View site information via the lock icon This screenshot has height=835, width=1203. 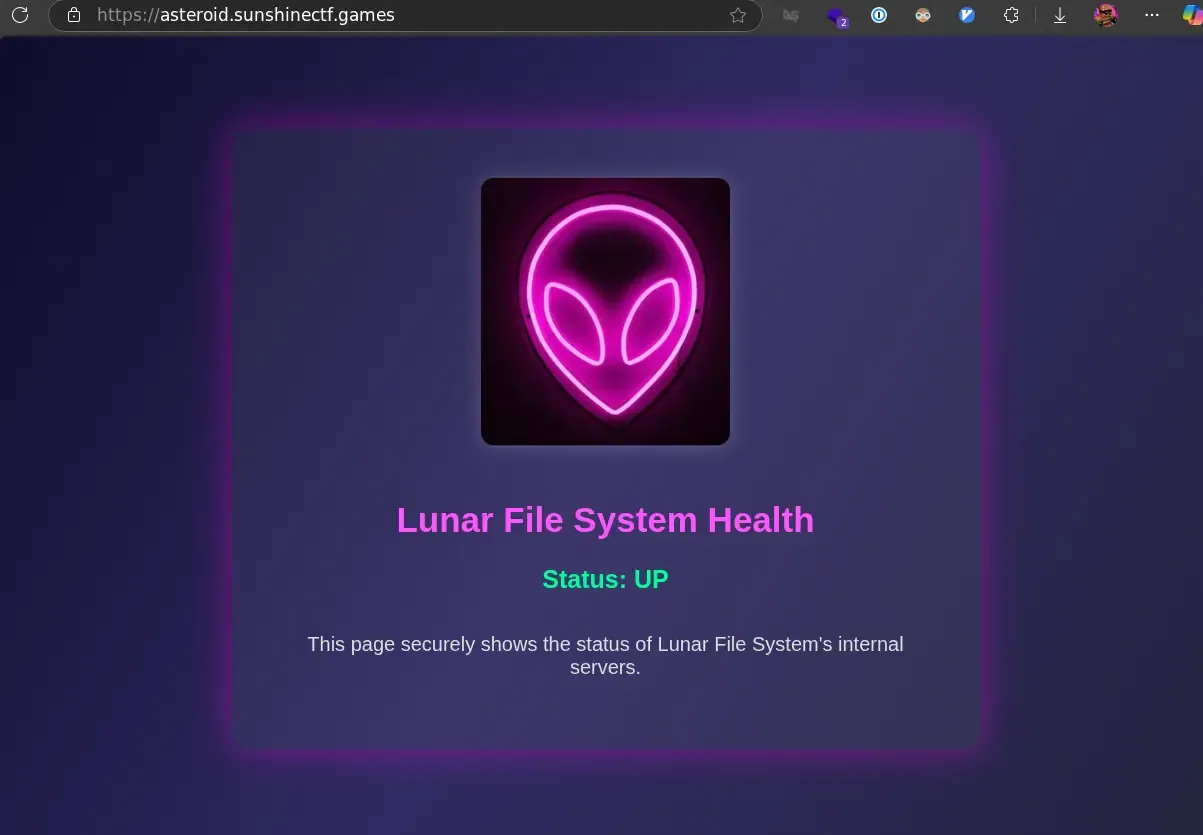pos(73,15)
